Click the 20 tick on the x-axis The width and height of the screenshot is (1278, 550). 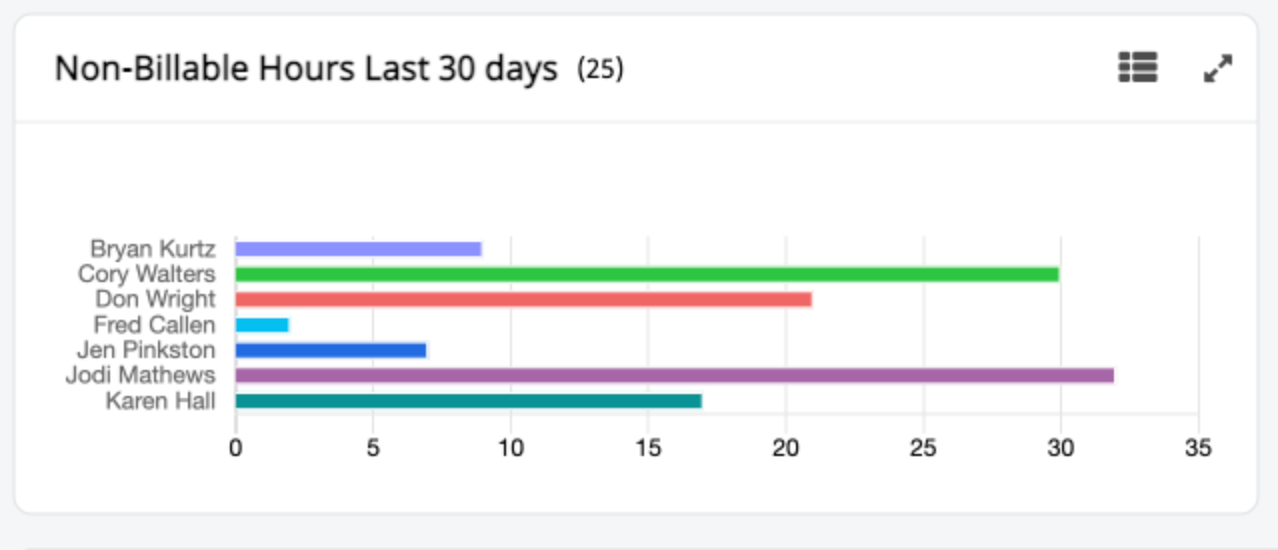tap(786, 449)
